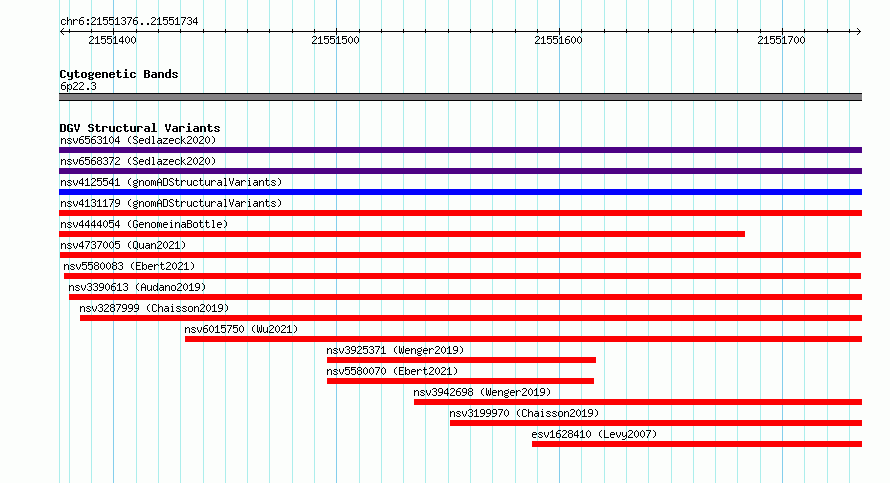Click the nsv3287999 (Chaisson2019) label
This screenshot has height=483, width=890.
[154, 308]
